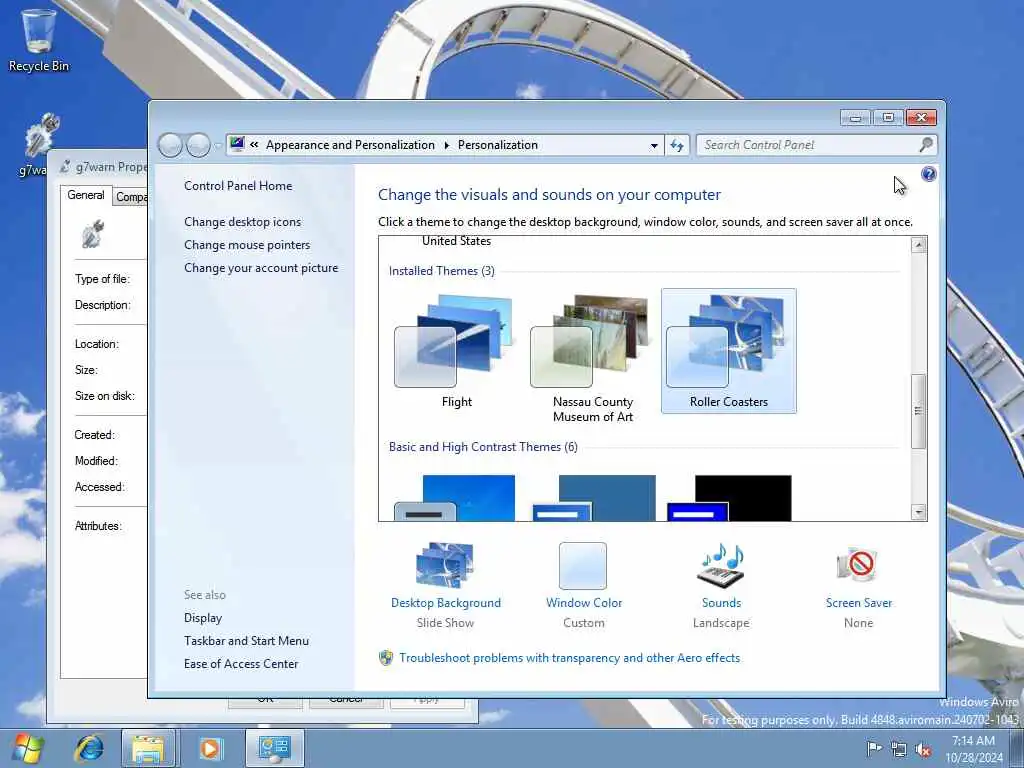
Task: Choose the Windows 7 Basic theme thumbnail
Action: coord(455,498)
